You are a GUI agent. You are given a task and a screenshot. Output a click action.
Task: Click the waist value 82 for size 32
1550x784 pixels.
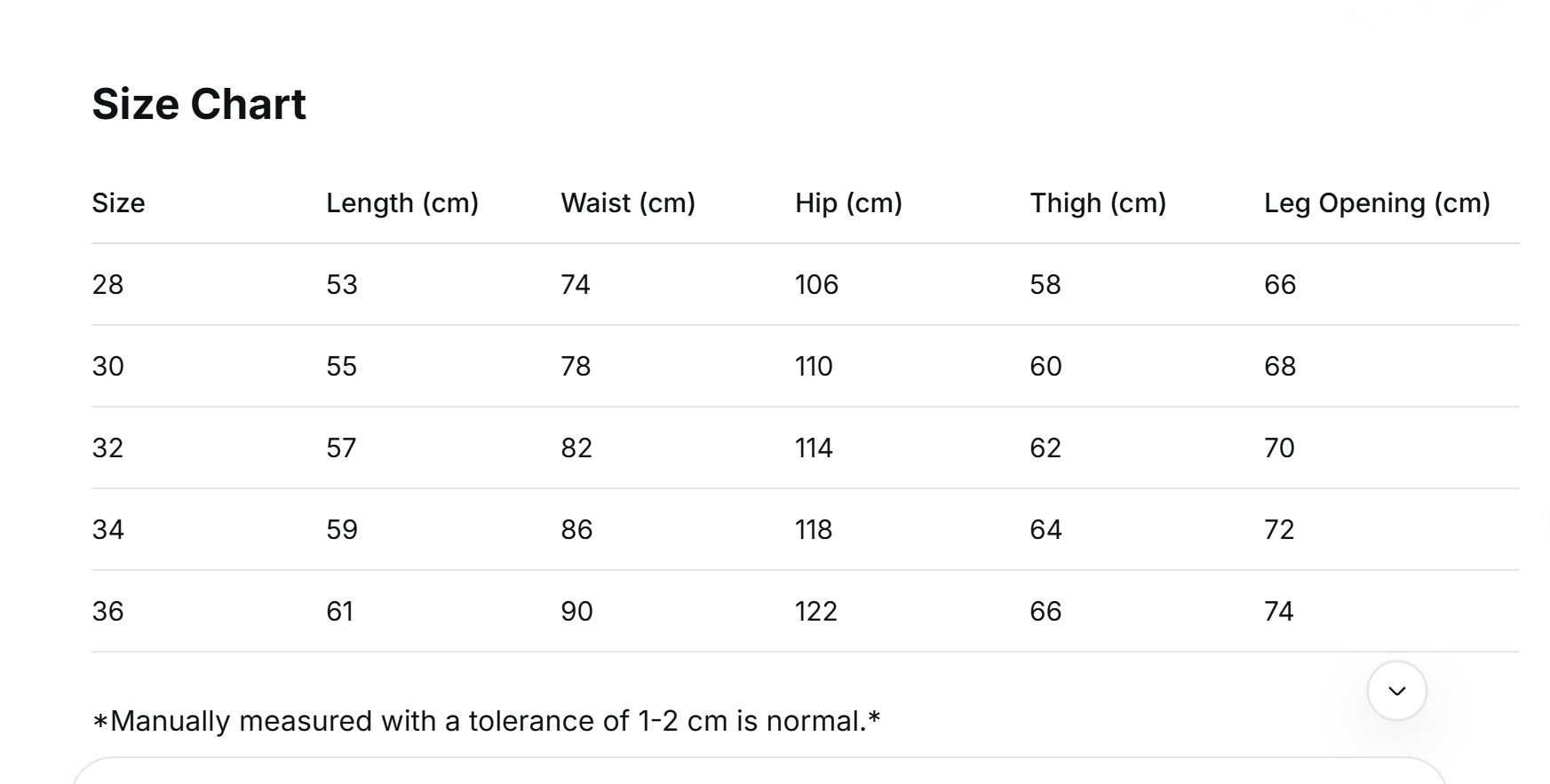click(x=577, y=447)
